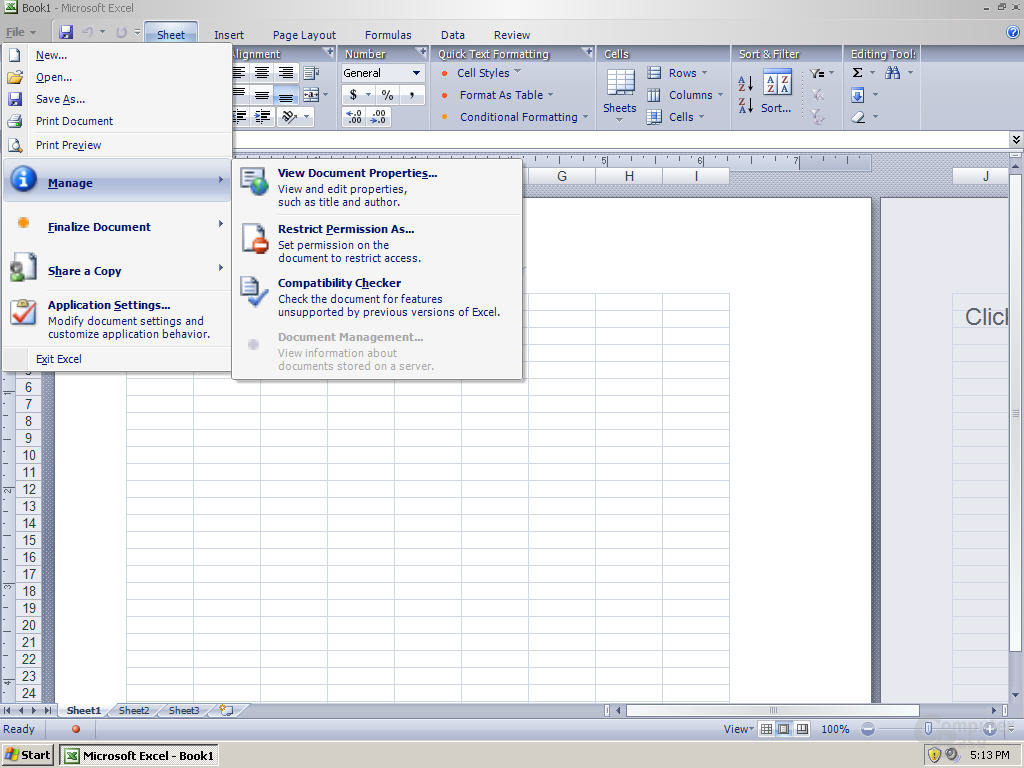Screen dimensions: 1024x768
Task: Select Finalize Document menu item
Action: (x=117, y=227)
